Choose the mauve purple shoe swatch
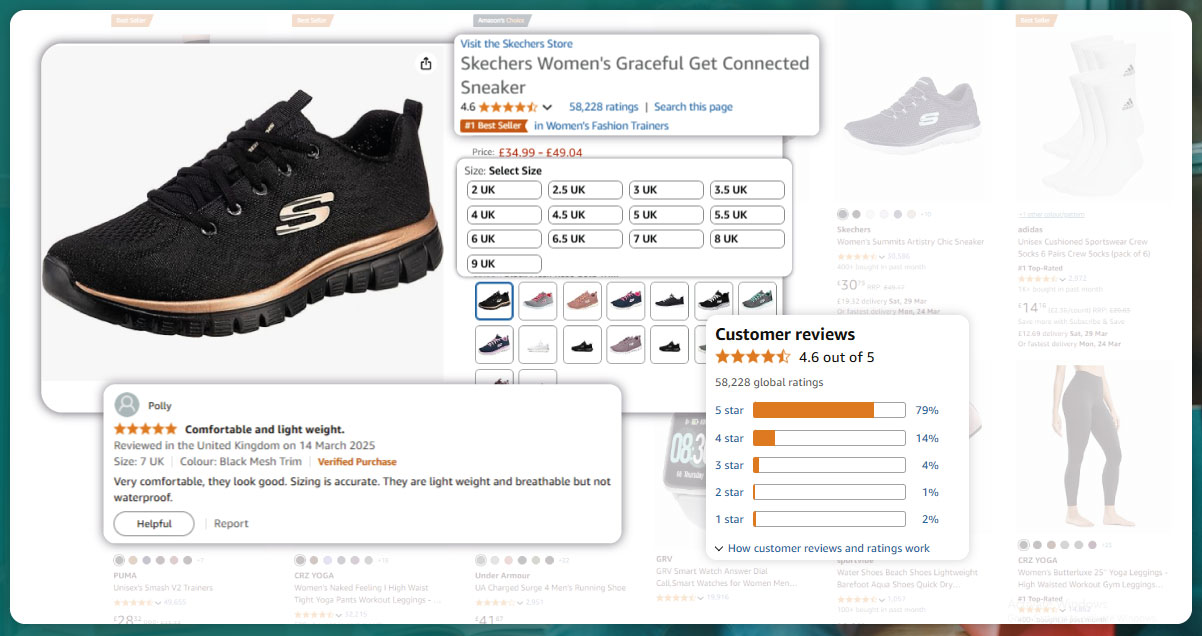 pos(626,345)
